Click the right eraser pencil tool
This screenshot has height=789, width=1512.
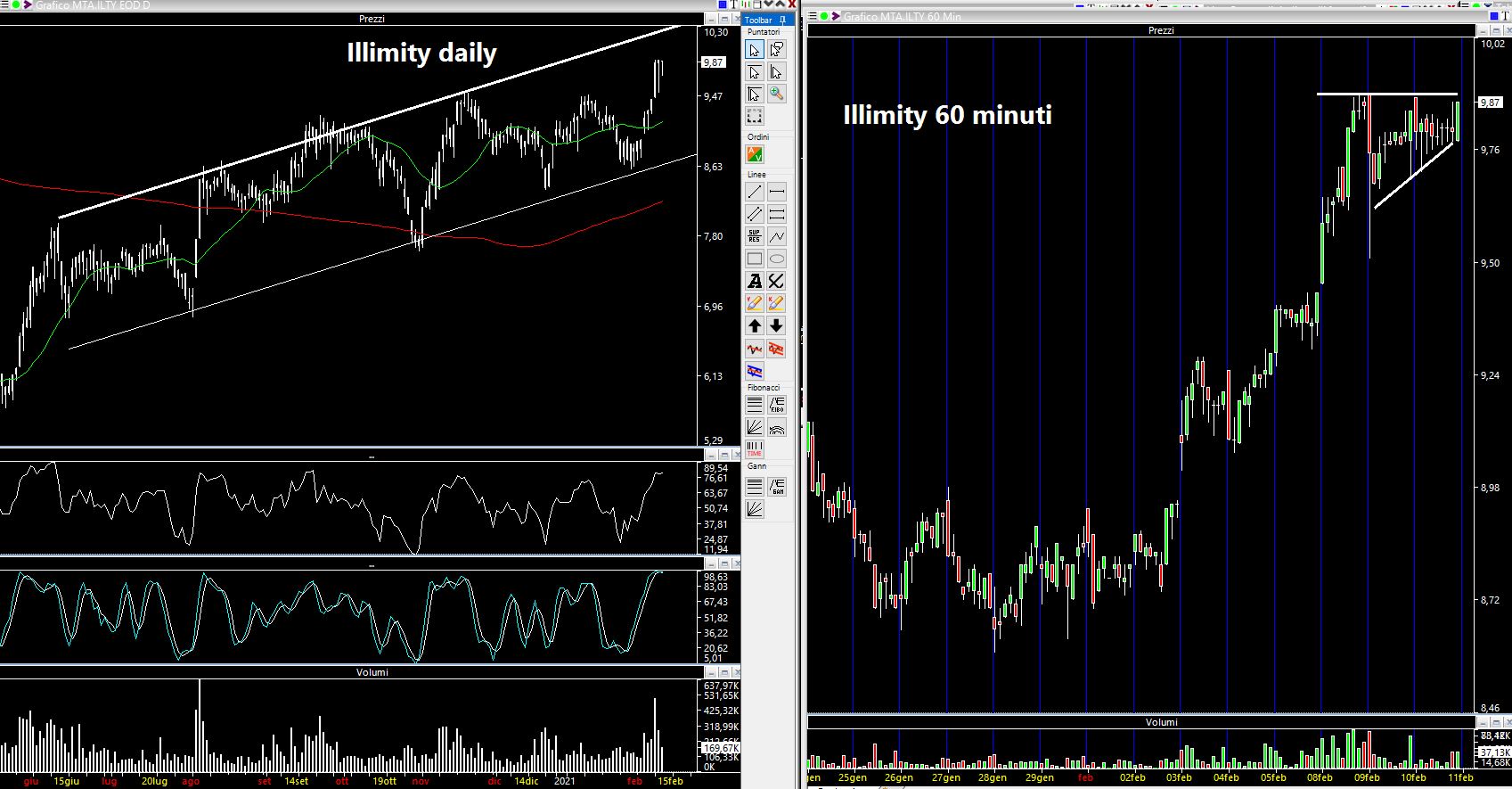[x=777, y=304]
